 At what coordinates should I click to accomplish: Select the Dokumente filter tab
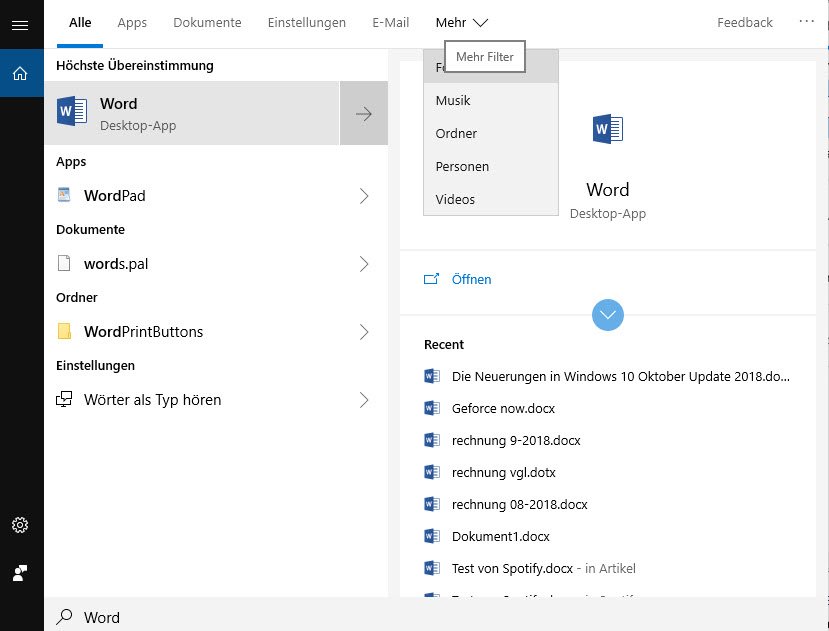click(207, 22)
